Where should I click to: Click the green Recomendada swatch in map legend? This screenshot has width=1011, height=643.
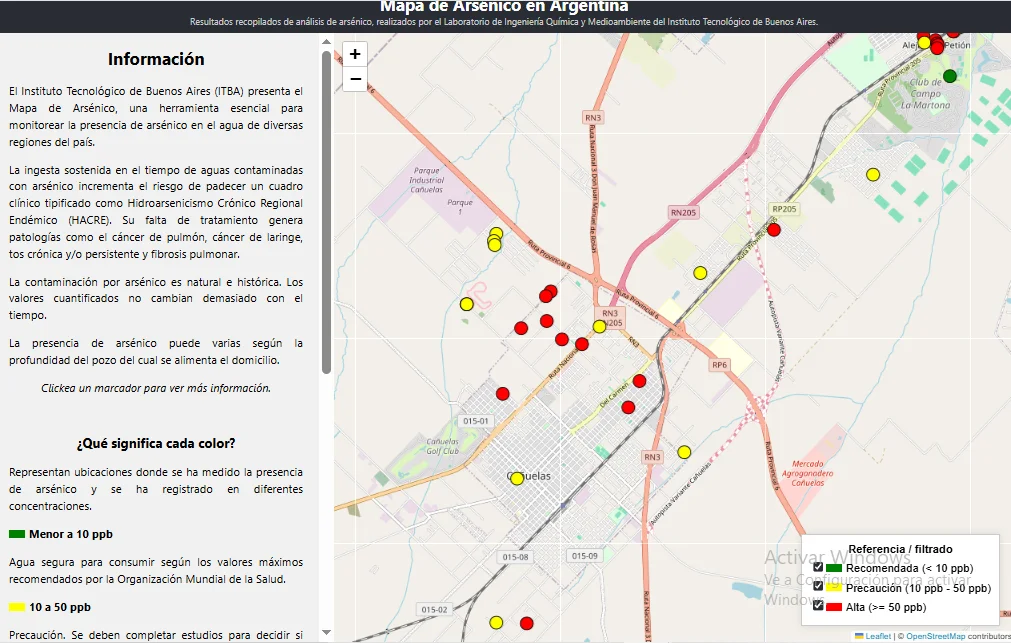pos(834,568)
